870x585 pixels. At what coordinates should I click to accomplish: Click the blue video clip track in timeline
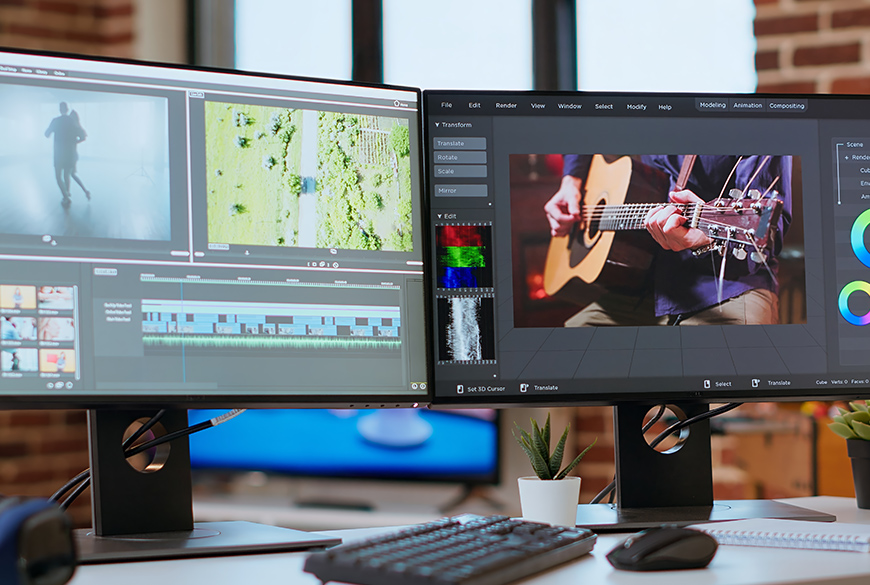[271, 324]
